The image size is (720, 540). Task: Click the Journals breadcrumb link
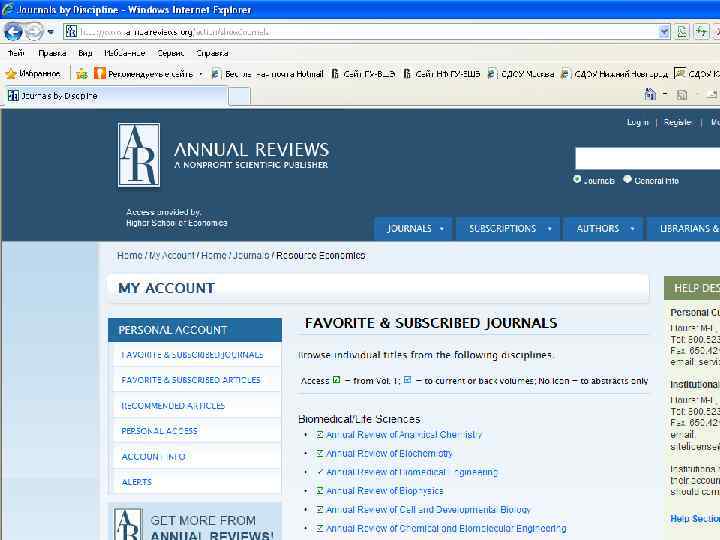(x=251, y=255)
